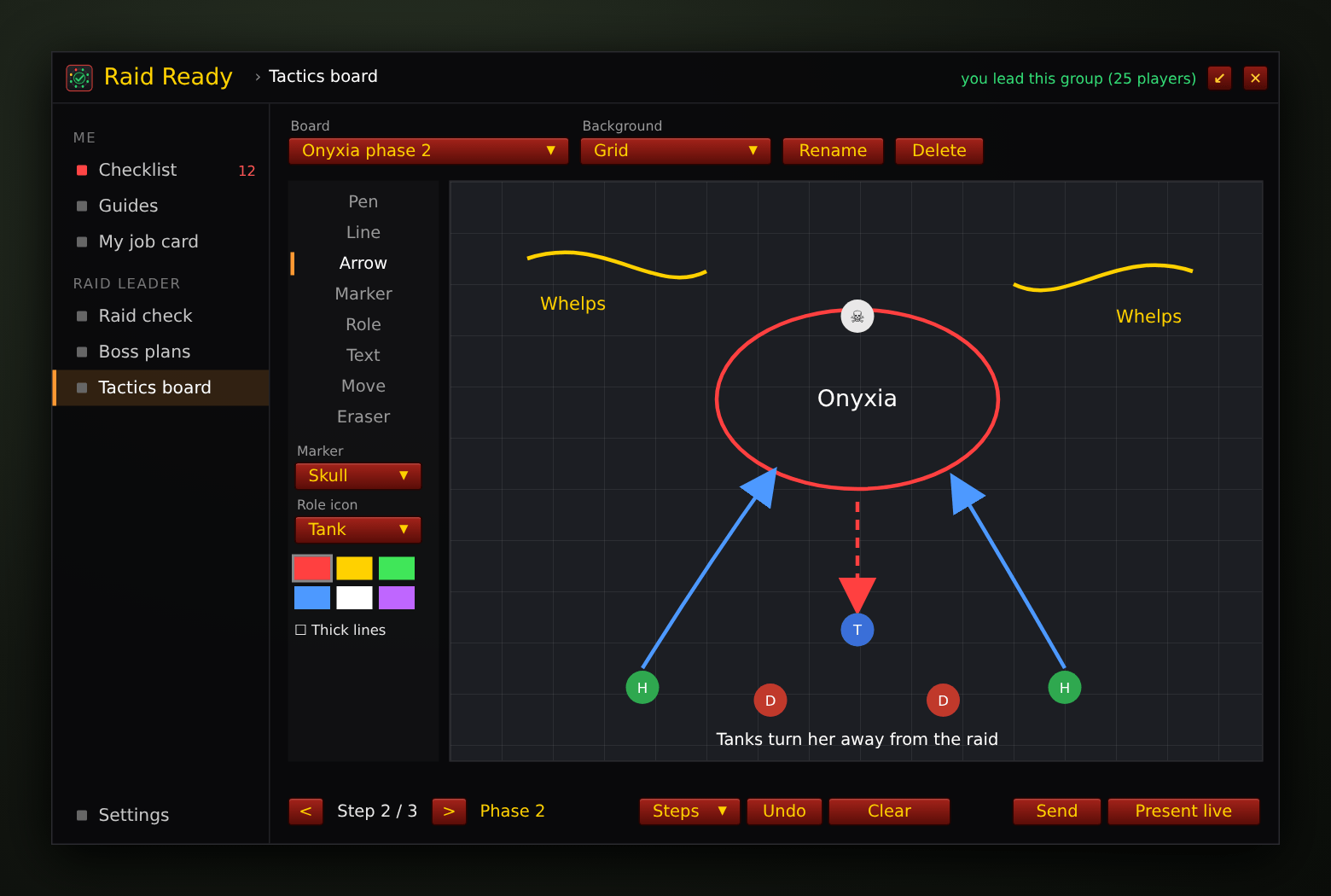Rename the current board
The height and width of the screenshot is (896, 1331).
click(x=833, y=150)
